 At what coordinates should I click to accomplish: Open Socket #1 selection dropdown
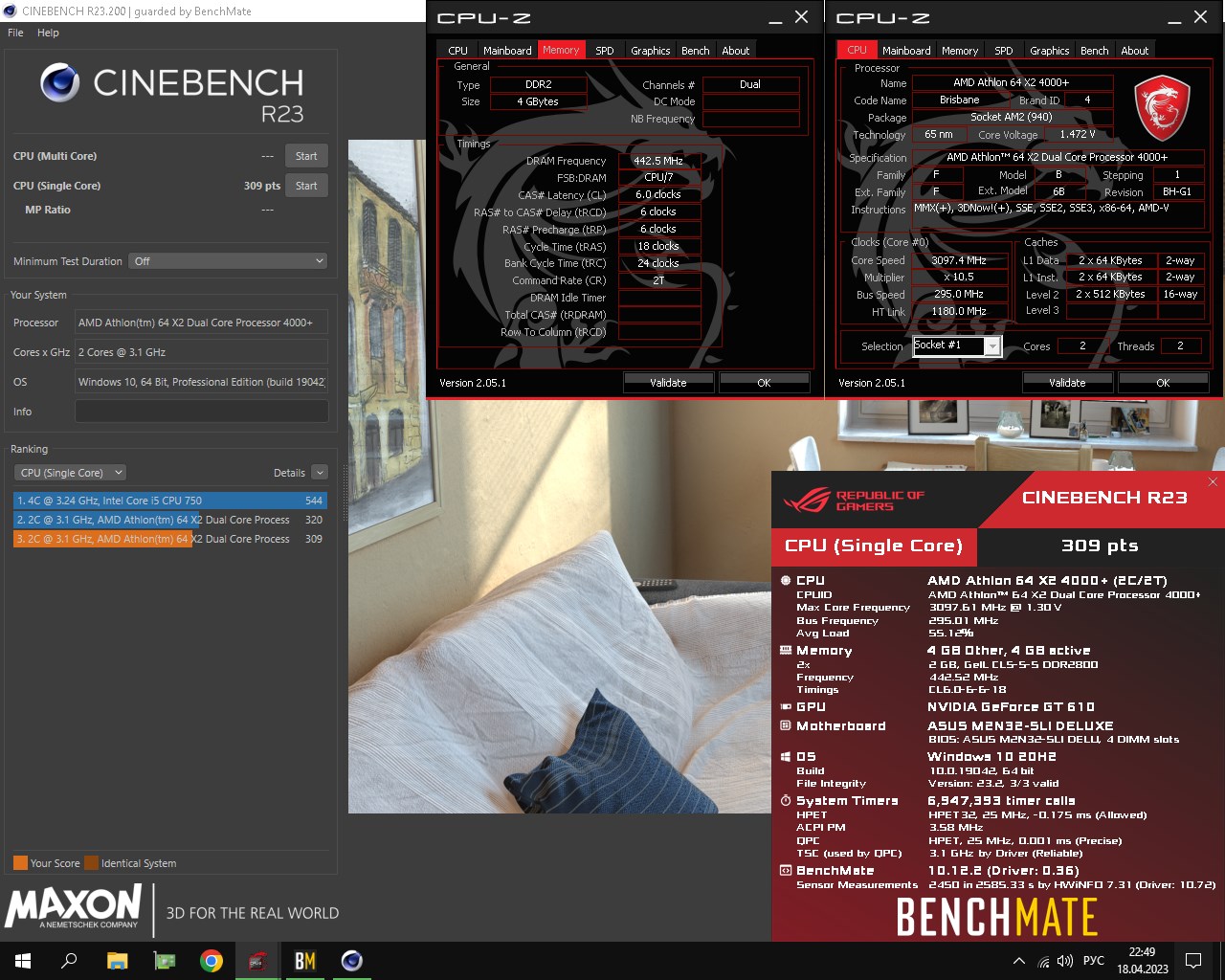click(x=957, y=345)
